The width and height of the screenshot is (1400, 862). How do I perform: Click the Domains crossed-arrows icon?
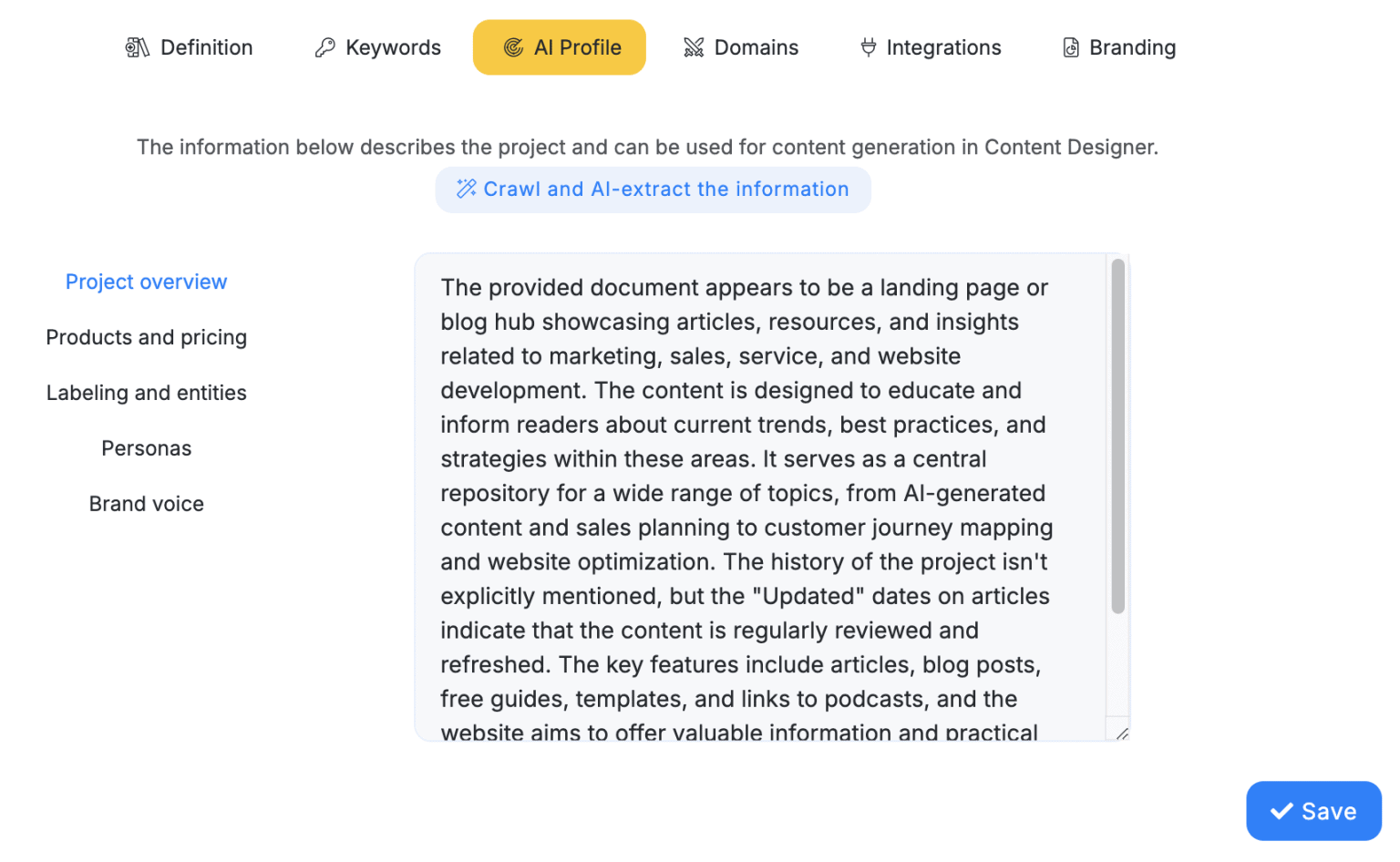pos(694,46)
